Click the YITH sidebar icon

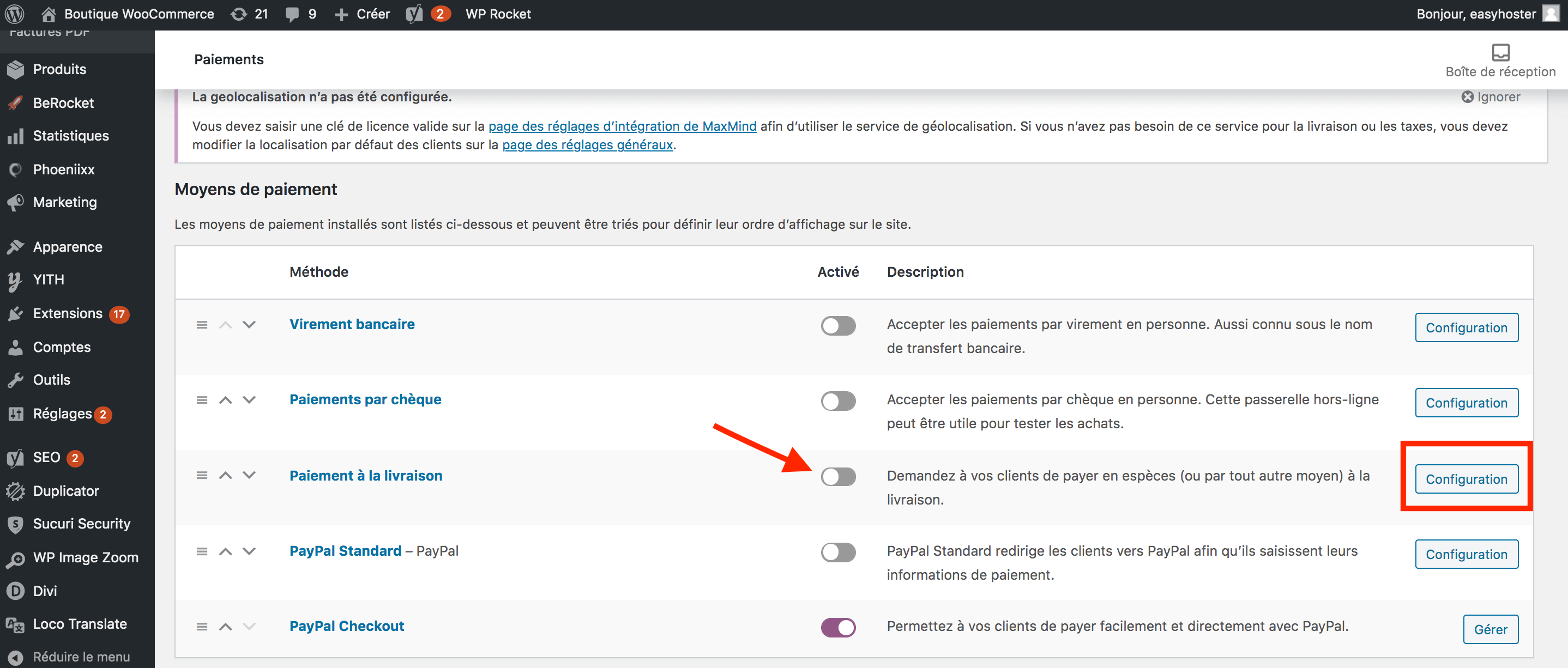[16, 281]
